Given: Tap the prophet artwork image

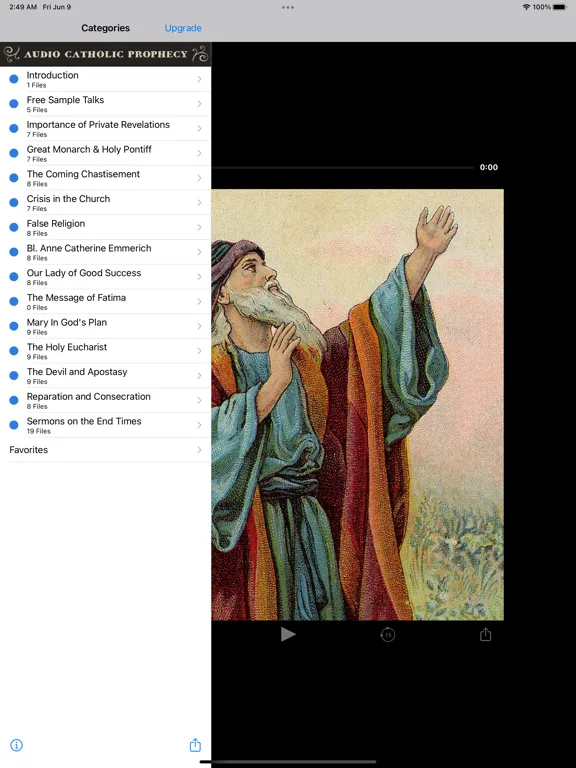Looking at the screenshot, I should pyautogui.click(x=358, y=405).
